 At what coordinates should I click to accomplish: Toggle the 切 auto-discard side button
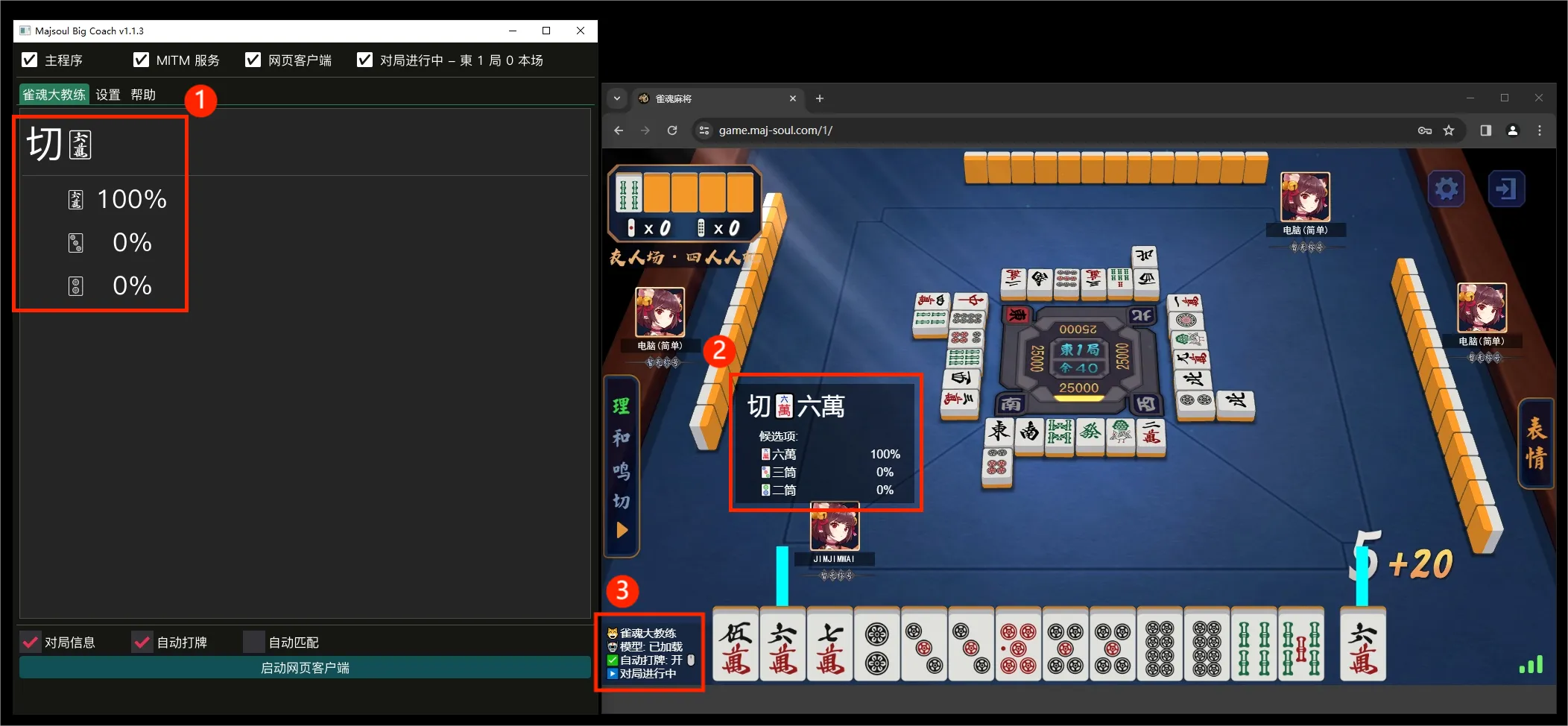[622, 501]
